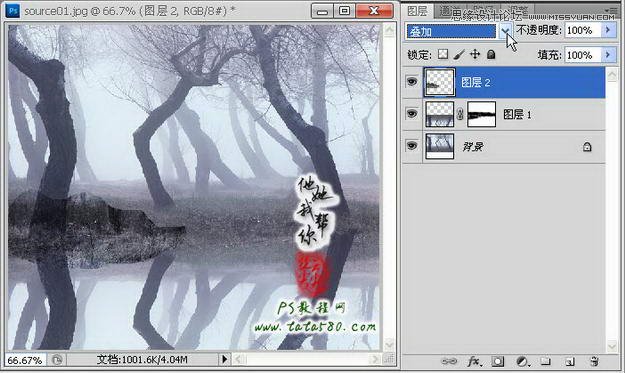Image resolution: width=625 pixels, height=373 pixels.
Task: Open the blend mode dropdown showing 叠加
Action: tap(505, 31)
